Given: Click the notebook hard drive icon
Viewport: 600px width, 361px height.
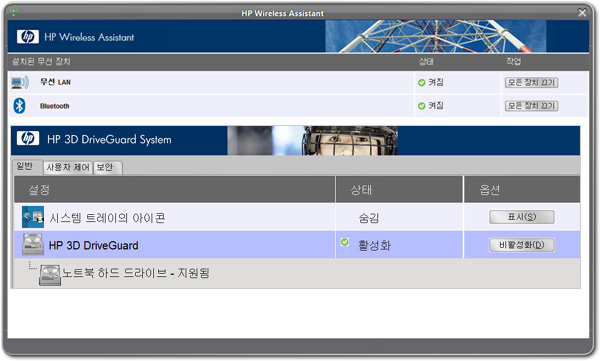Looking at the screenshot, I should point(50,274).
